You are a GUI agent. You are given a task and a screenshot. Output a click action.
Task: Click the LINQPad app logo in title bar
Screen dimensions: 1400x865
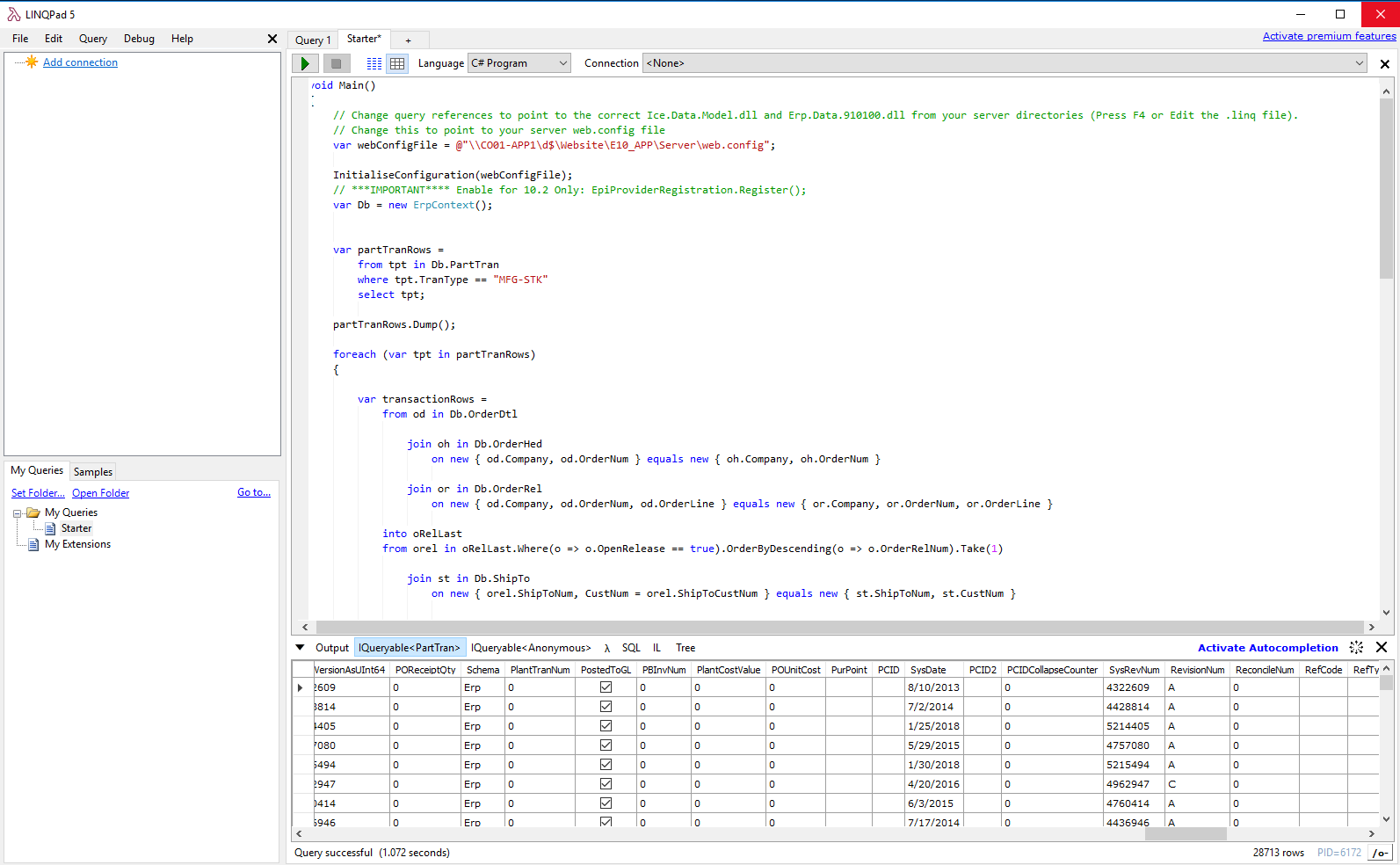(13, 14)
